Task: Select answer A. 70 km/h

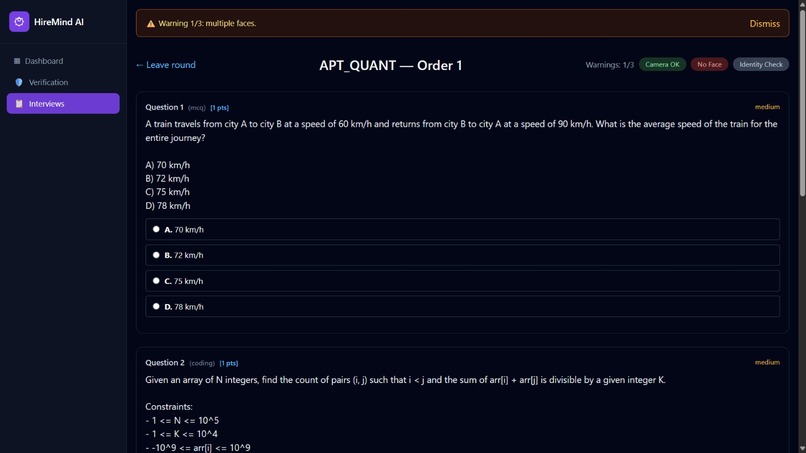Action: 462,229
